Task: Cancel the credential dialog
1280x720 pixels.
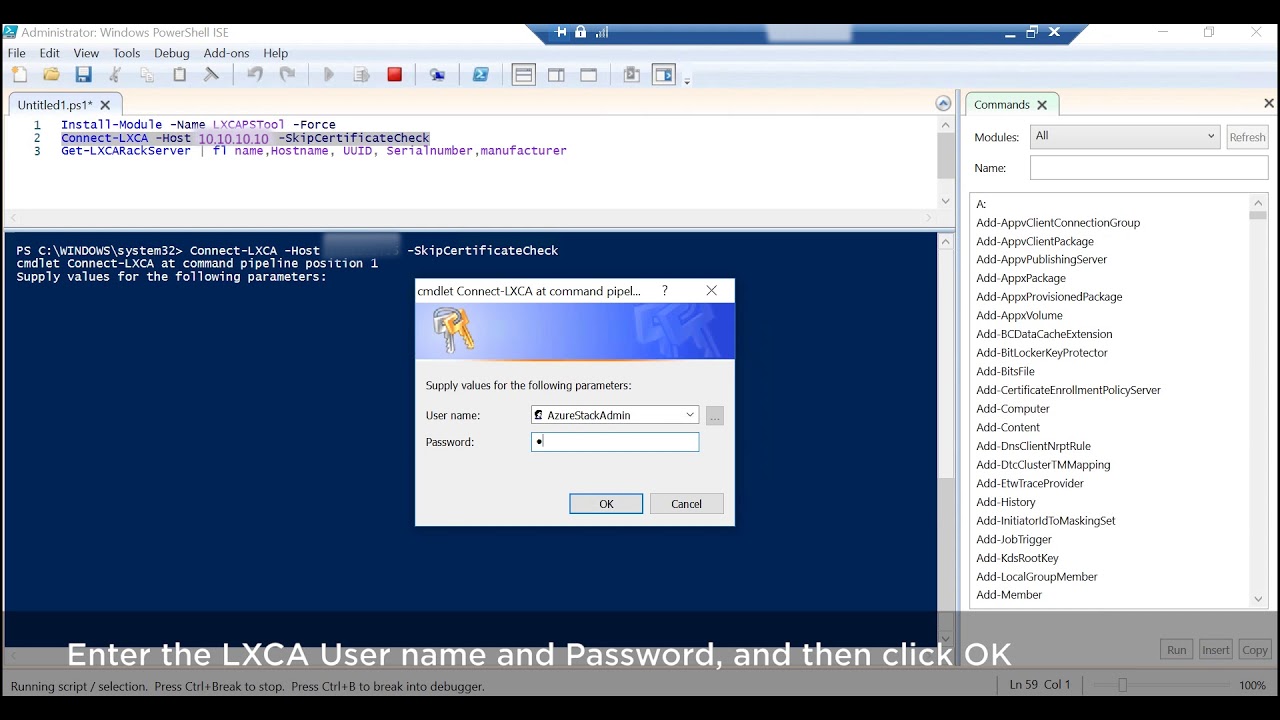Action: pyautogui.click(x=686, y=504)
